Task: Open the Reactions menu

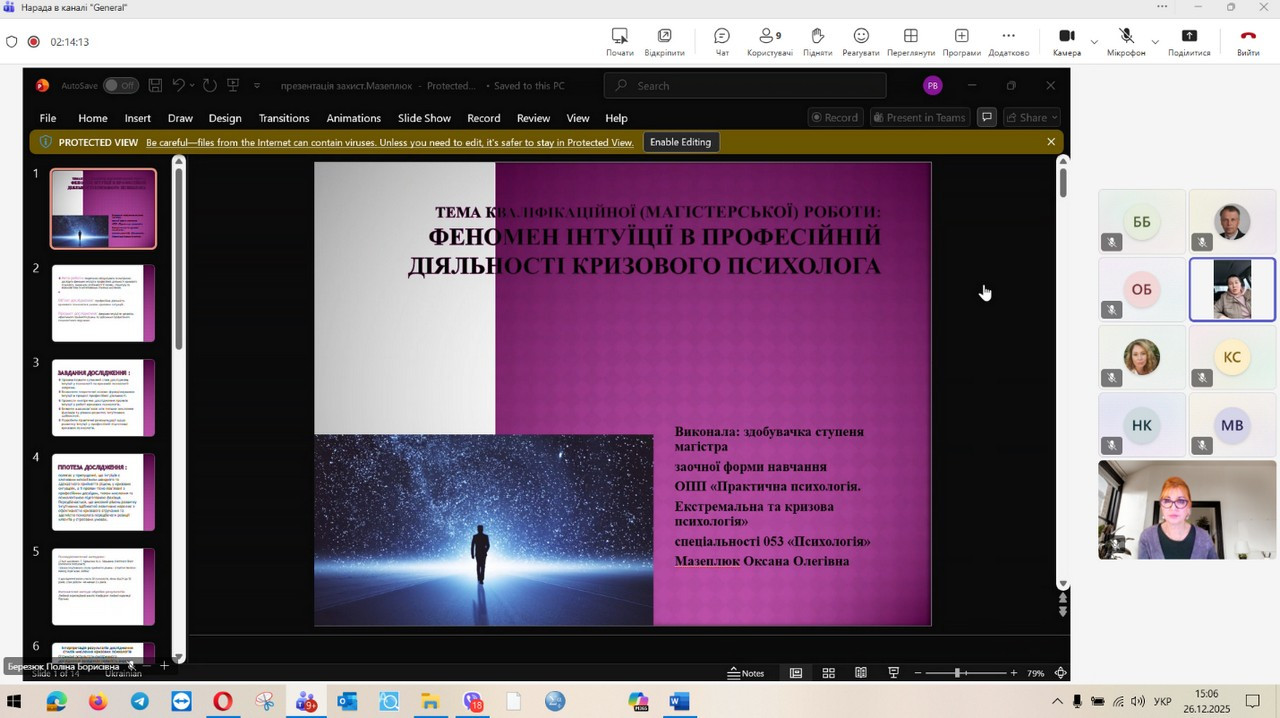Action: coord(860,41)
